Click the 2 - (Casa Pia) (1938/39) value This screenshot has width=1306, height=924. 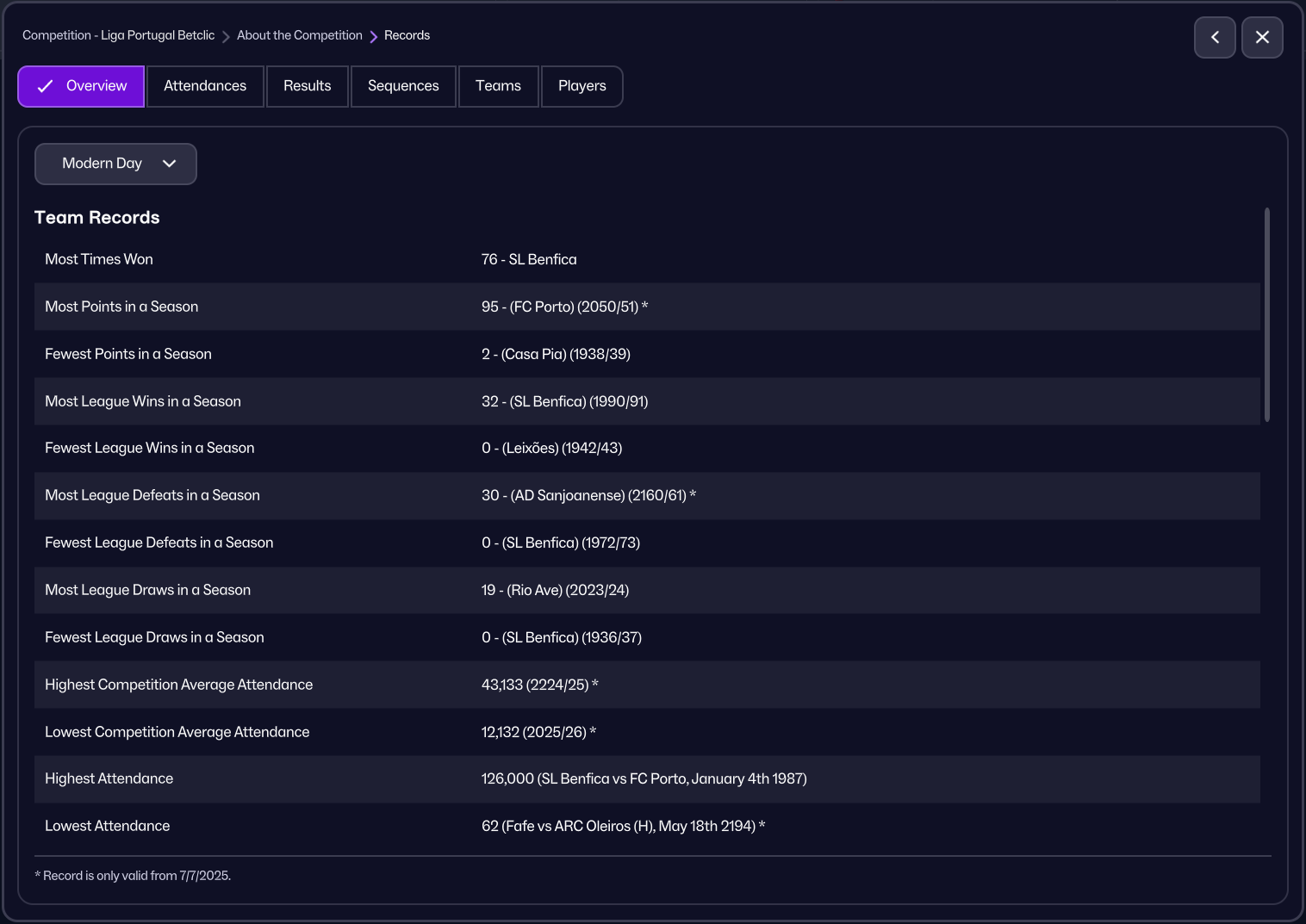pos(556,354)
